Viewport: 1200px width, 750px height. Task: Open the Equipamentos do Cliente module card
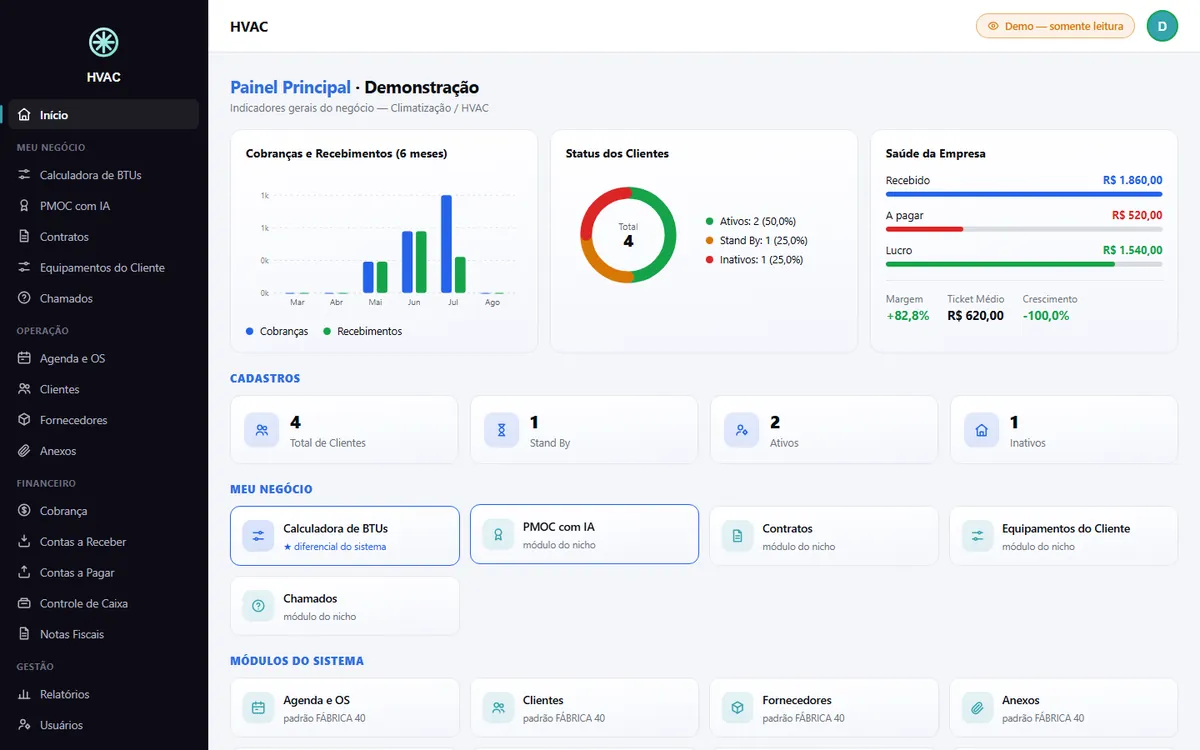pyautogui.click(x=1063, y=536)
